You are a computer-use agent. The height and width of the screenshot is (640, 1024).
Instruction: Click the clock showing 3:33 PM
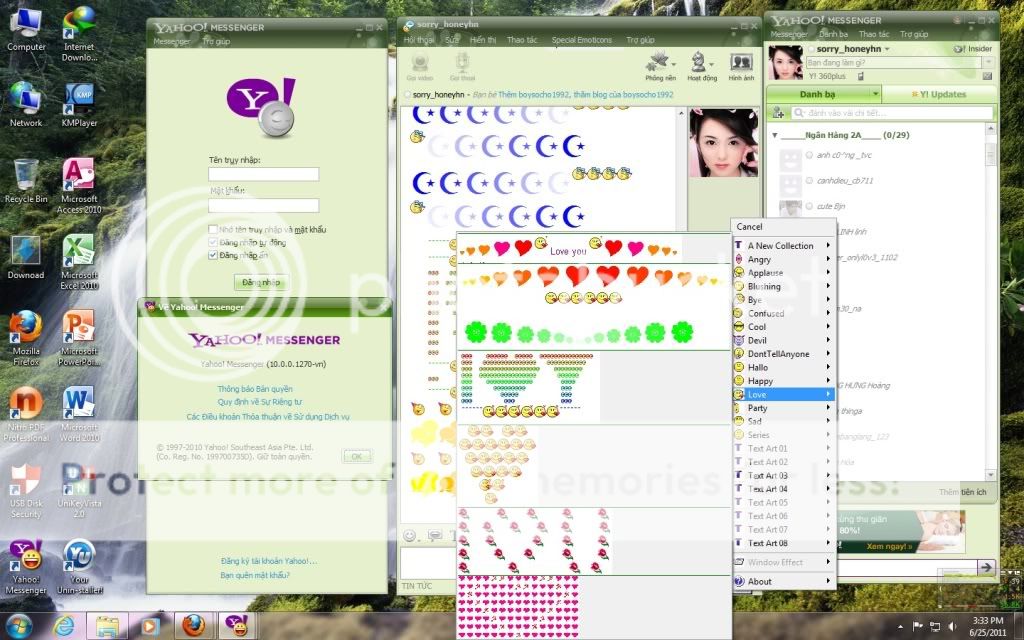(x=987, y=620)
